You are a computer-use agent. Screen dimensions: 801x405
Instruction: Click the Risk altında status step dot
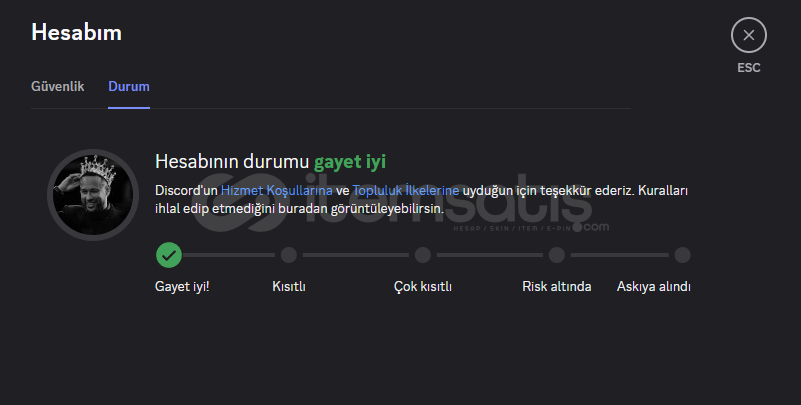(557, 255)
